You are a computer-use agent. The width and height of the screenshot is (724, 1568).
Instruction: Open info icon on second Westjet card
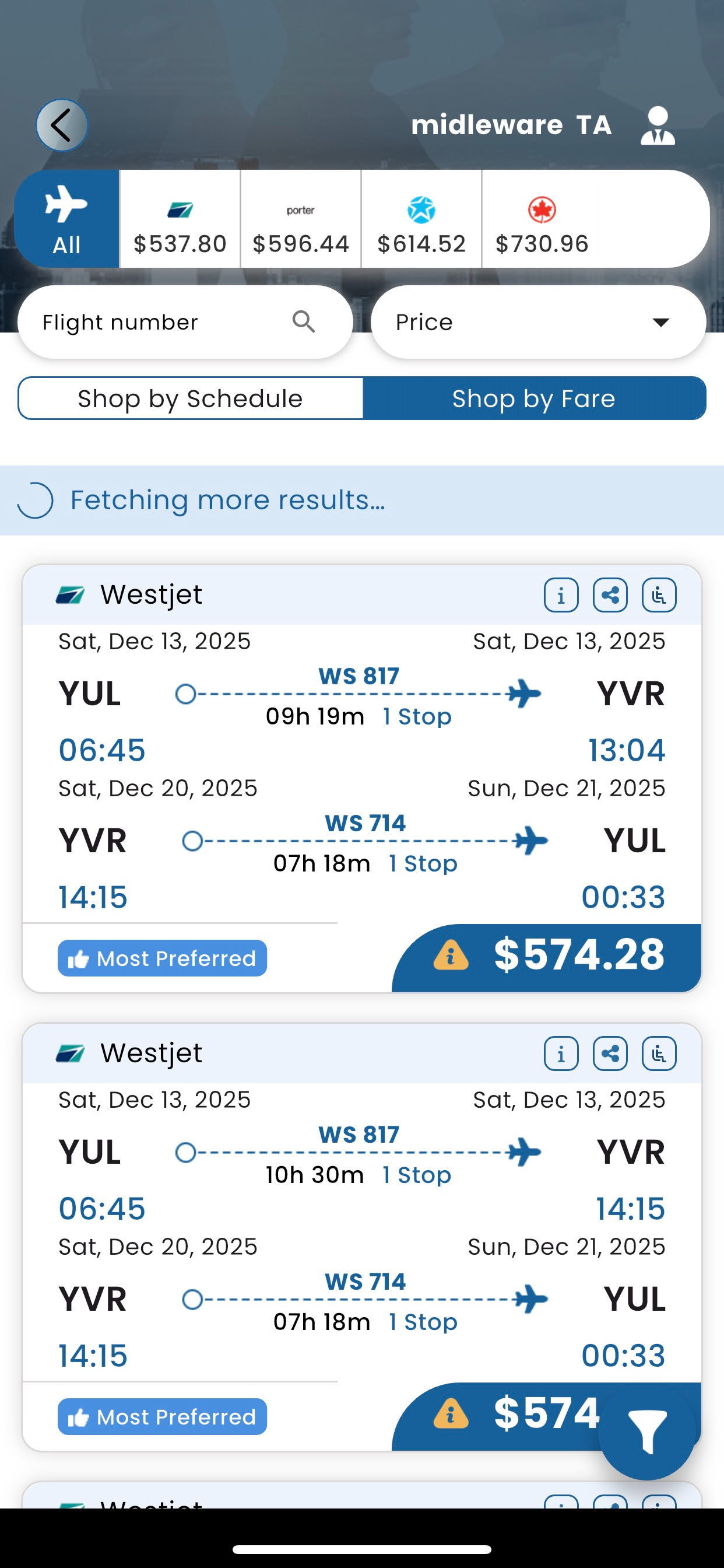coord(561,1053)
